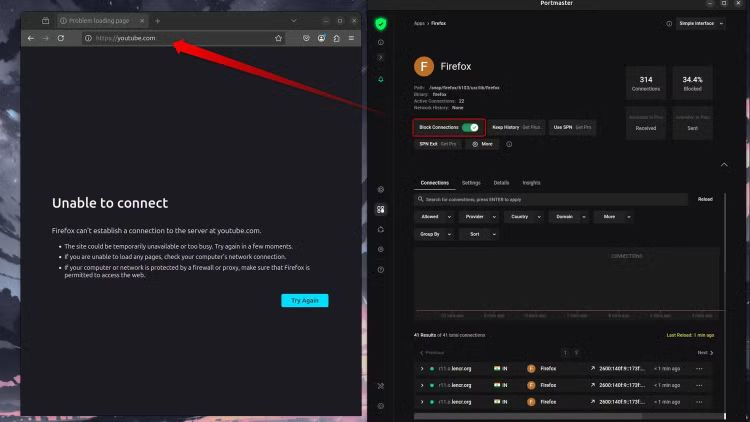Open the Firefox hamburger menu

point(351,38)
